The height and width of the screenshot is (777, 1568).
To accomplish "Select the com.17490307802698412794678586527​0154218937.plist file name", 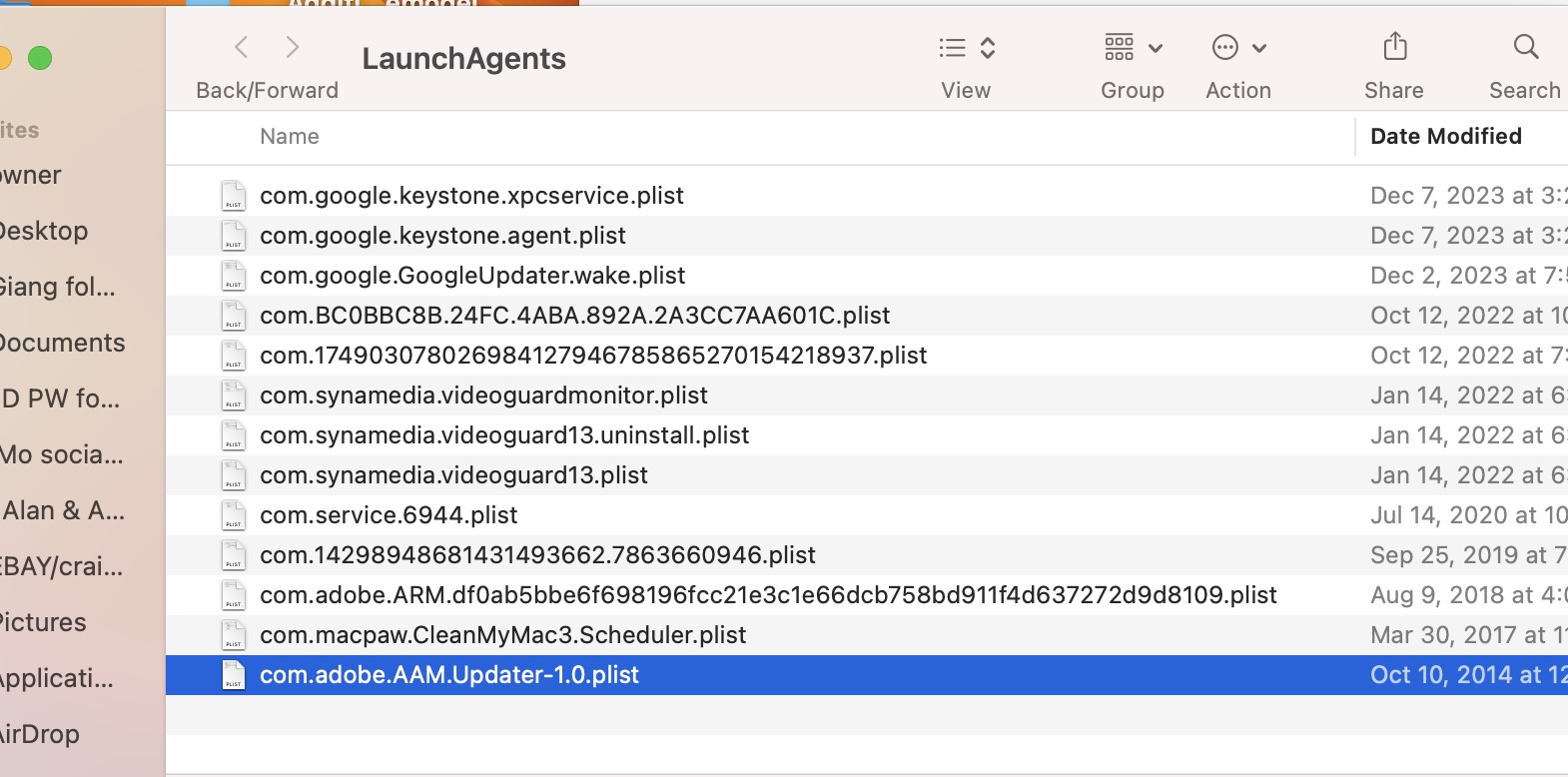I will (x=593, y=356).
